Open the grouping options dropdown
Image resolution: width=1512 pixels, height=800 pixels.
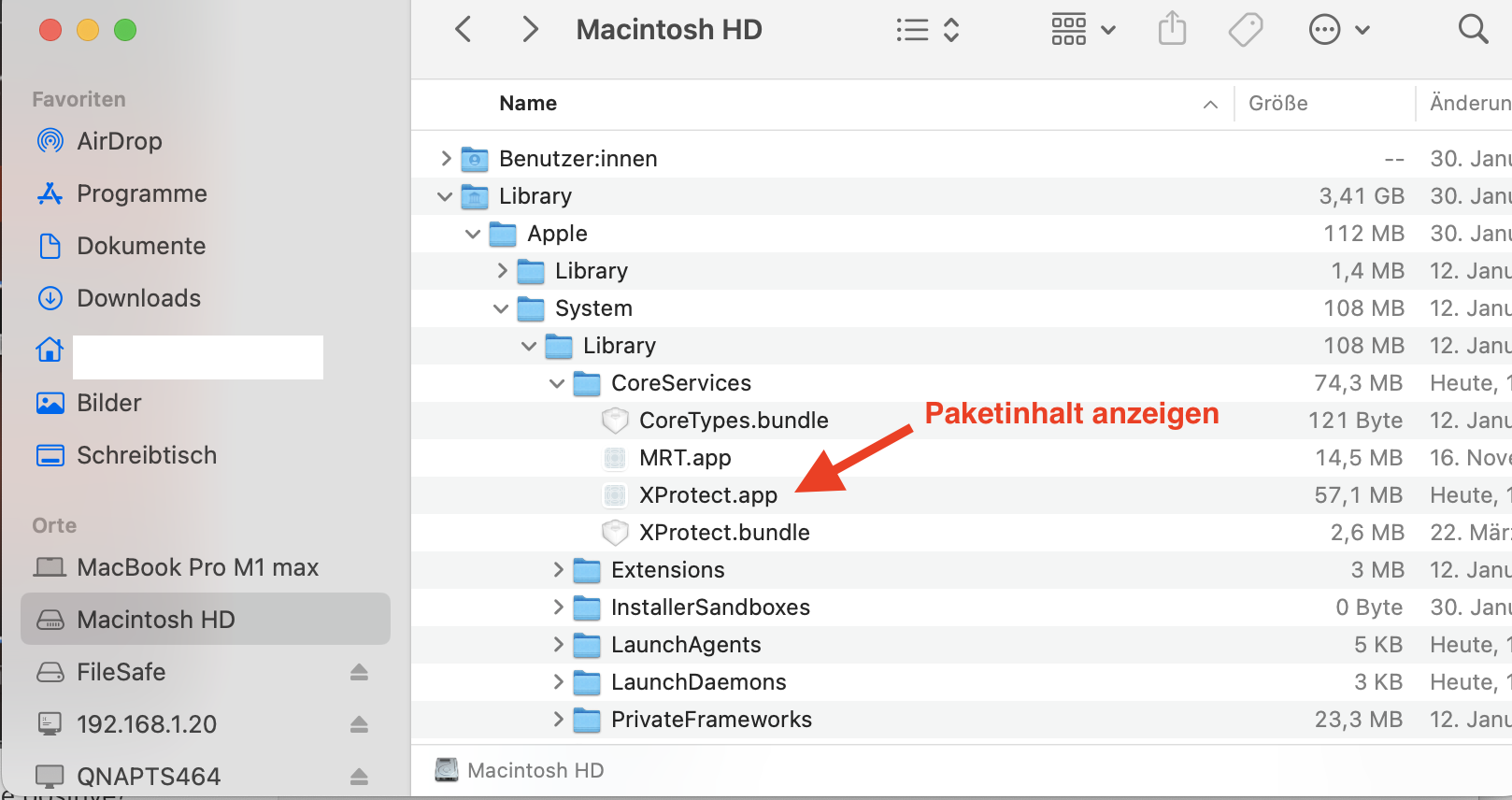pos(1083,30)
